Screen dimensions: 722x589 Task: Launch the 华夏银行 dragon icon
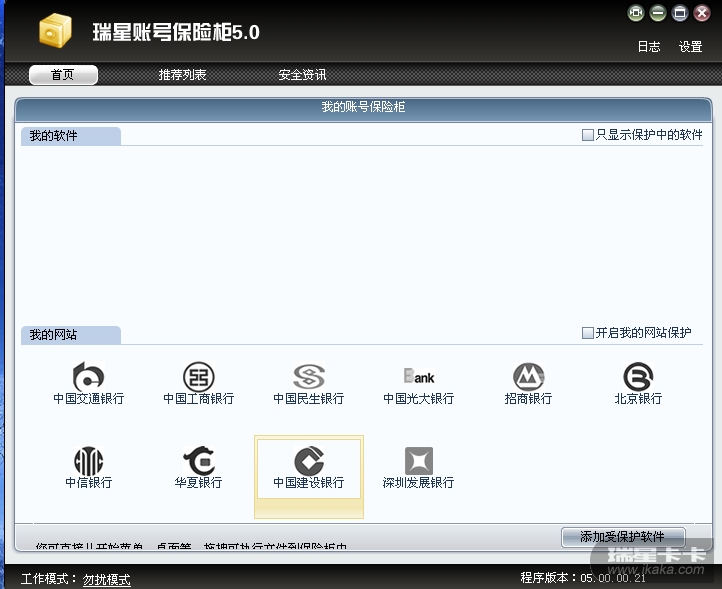tap(198, 461)
